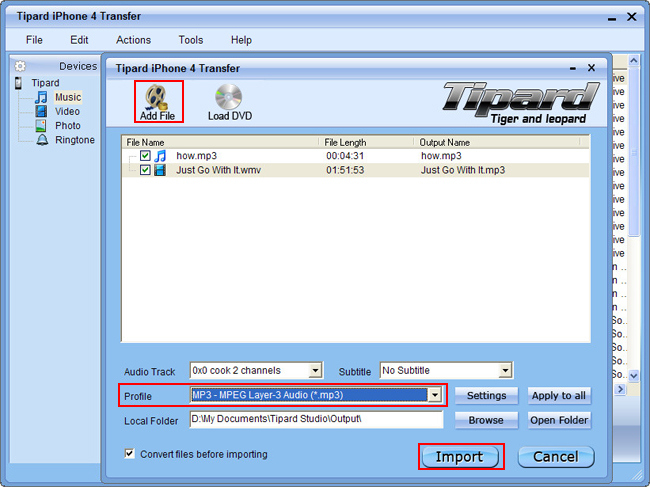Open the Subtitle dropdown
The height and width of the screenshot is (487, 650).
click(x=505, y=371)
